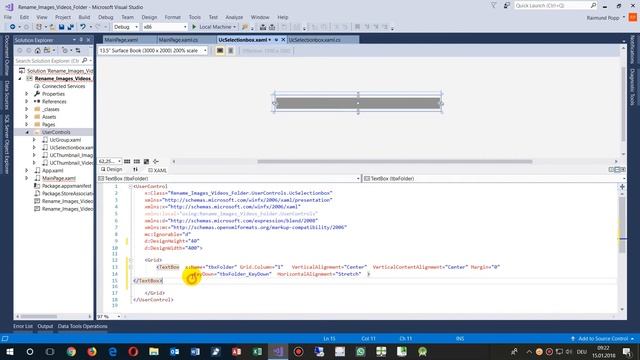Open the Error List tab
The width and height of the screenshot is (640, 360).
(23, 326)
